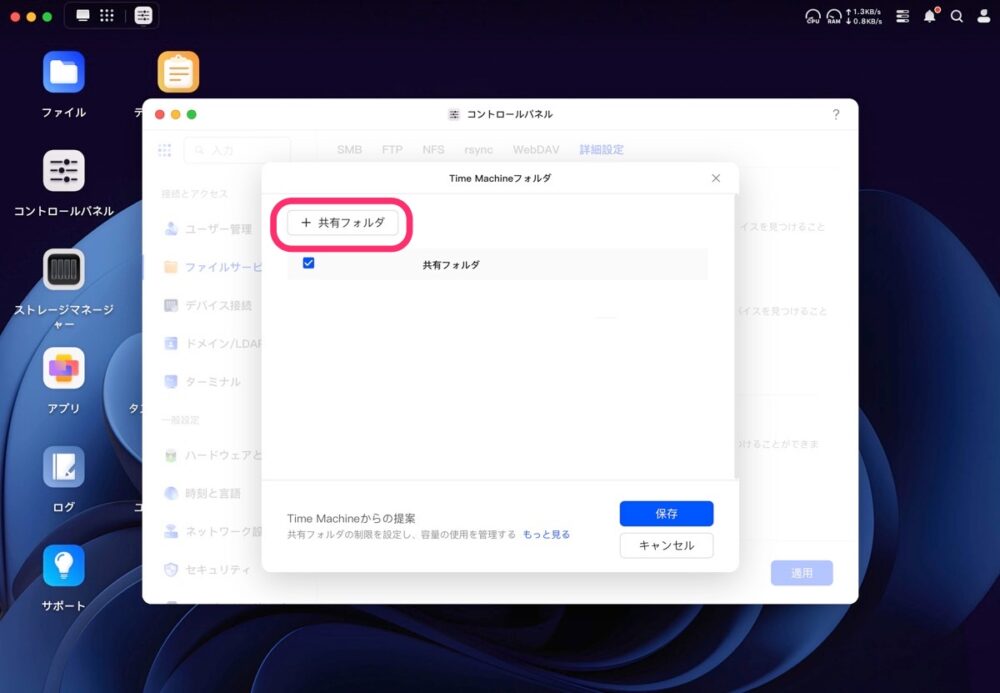The width and height of the screenshot is (1000, 693).
Task: Open the アプリ desktop icon
Action: point(64,369)
